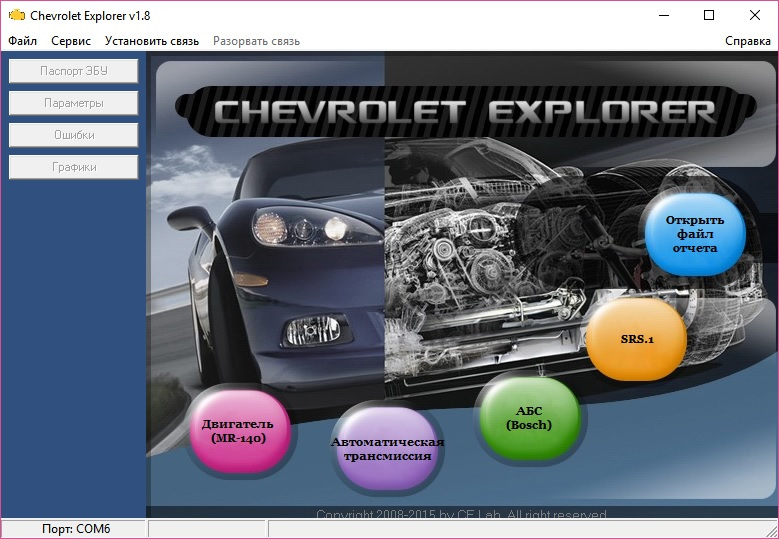Click Установить связь in the menu bar
The width and height of the screenshot is (779, 539).
[152, 41]
